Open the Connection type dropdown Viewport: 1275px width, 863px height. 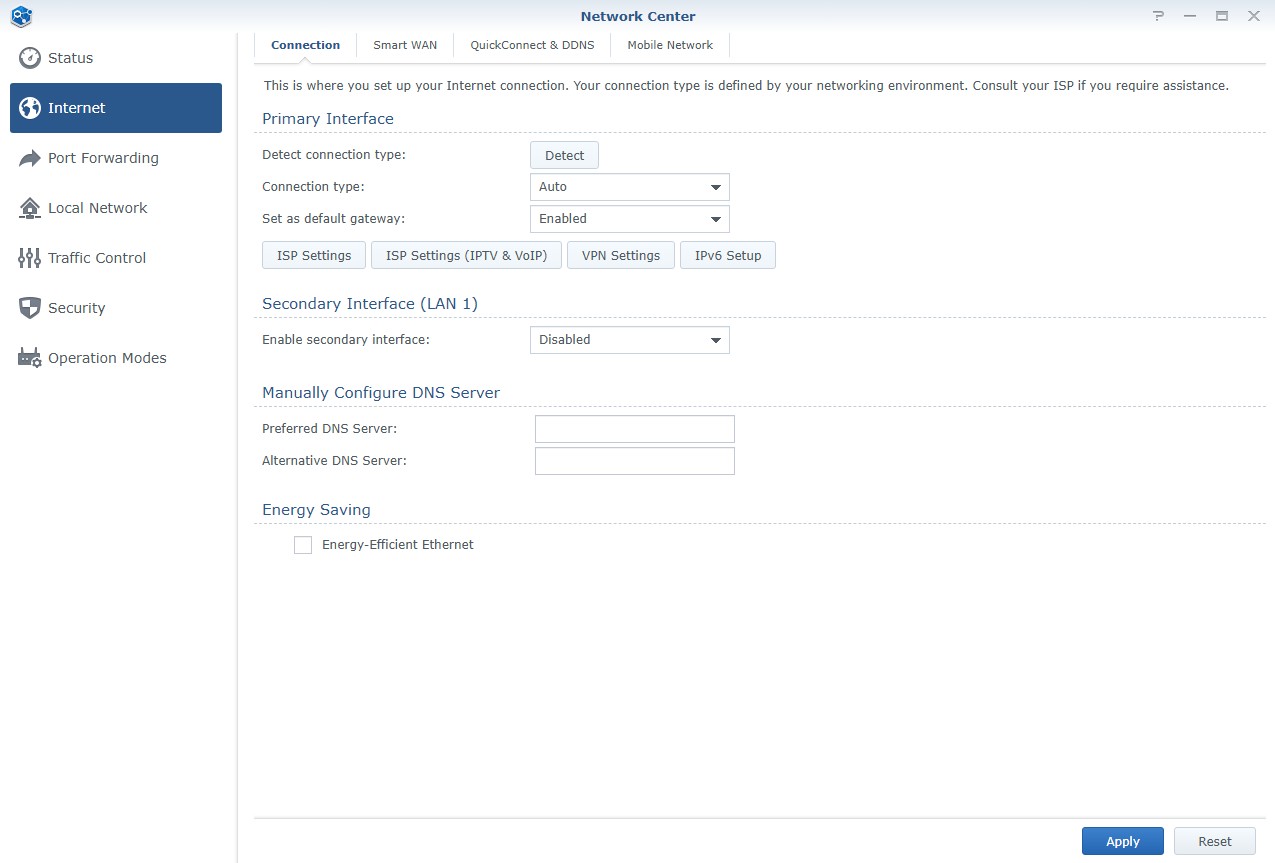click(629, 187)
